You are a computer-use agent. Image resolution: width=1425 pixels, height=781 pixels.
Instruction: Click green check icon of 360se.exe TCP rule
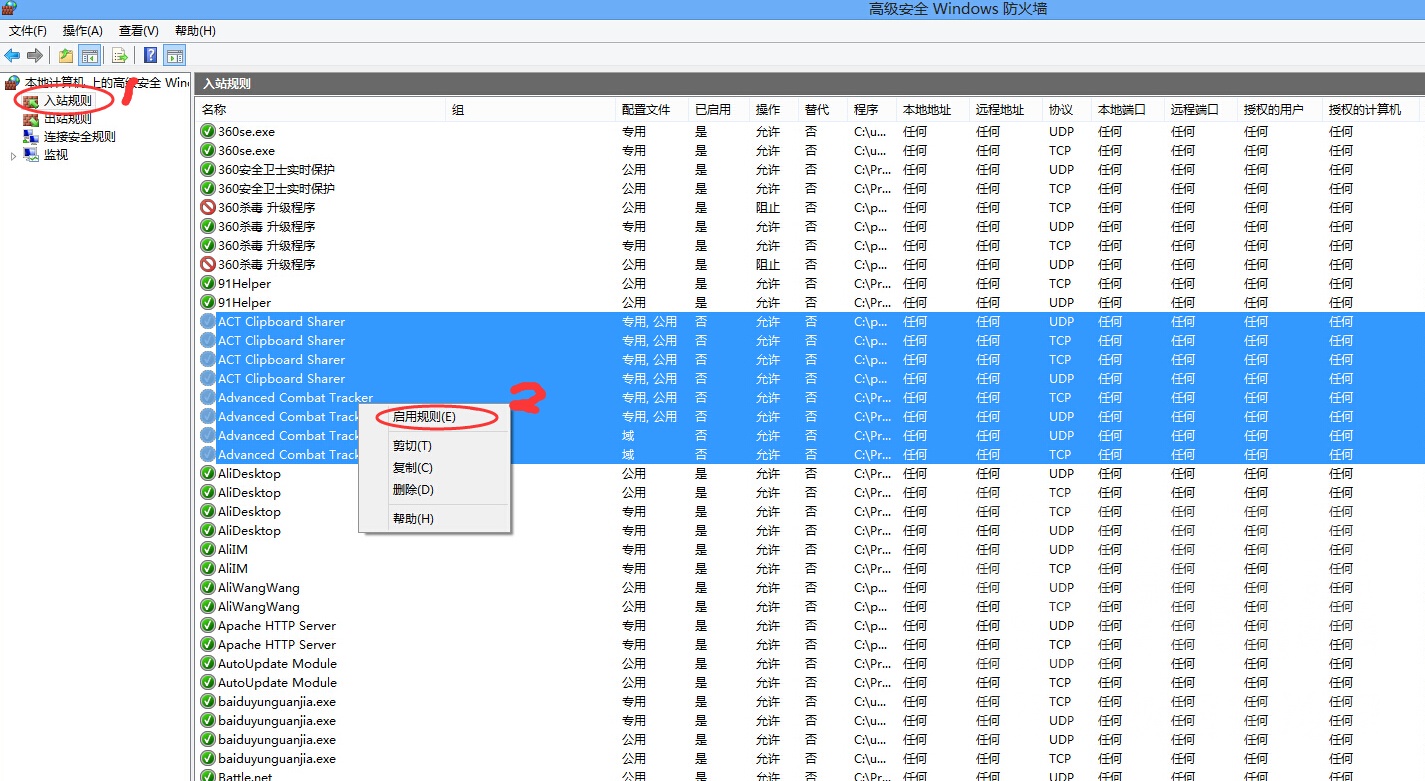[208, 150]
